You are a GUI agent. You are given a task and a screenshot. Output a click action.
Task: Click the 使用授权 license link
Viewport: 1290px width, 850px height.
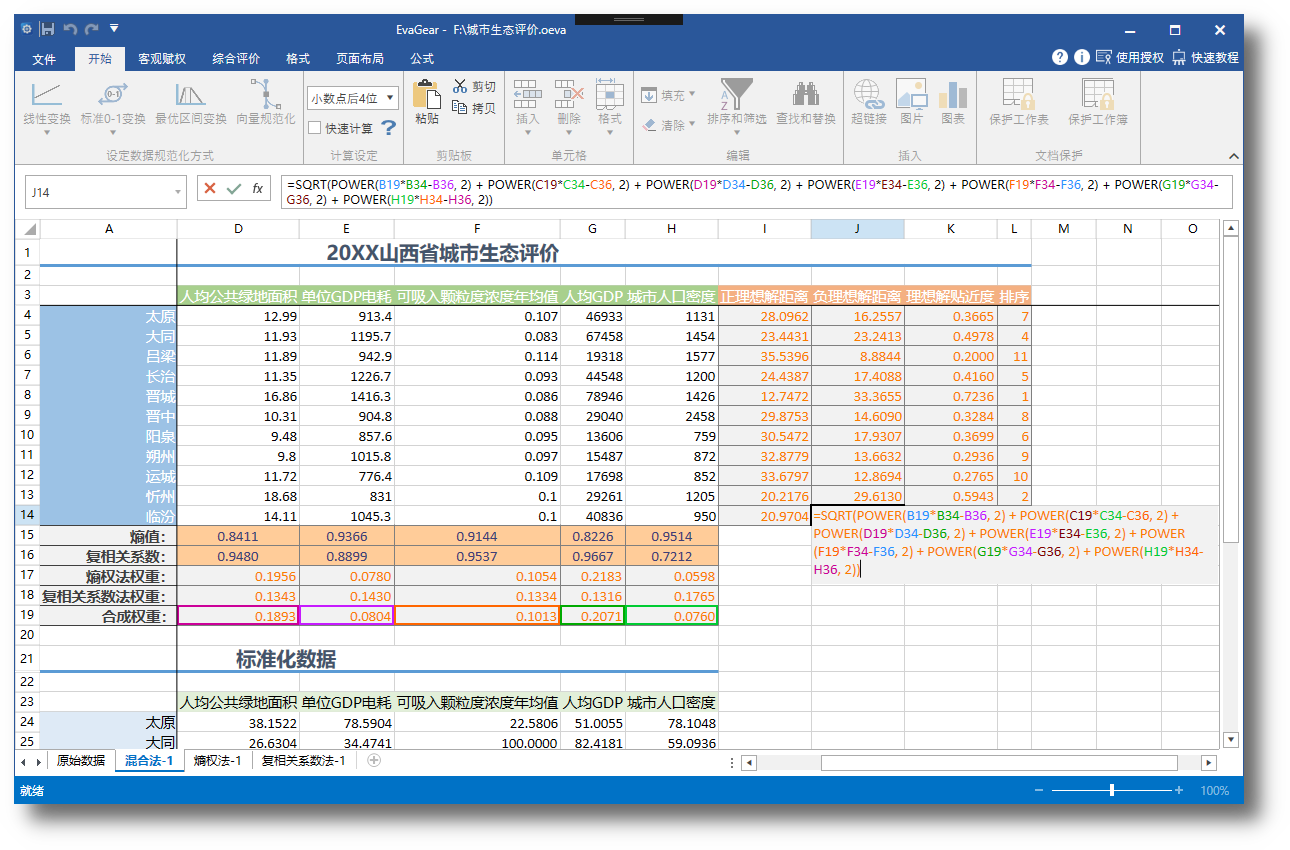click(x=1130, y=57)
